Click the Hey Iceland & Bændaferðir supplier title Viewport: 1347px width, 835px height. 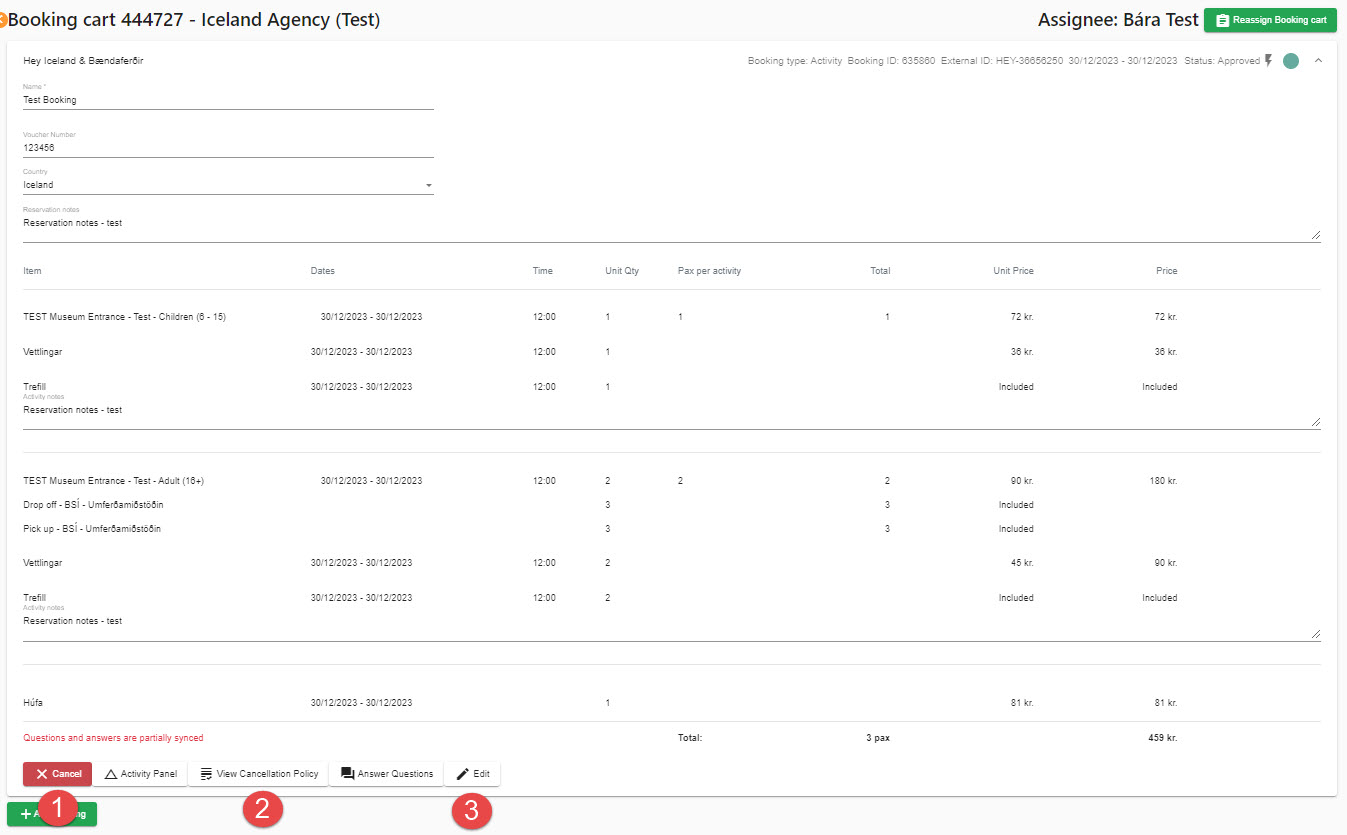83,61
